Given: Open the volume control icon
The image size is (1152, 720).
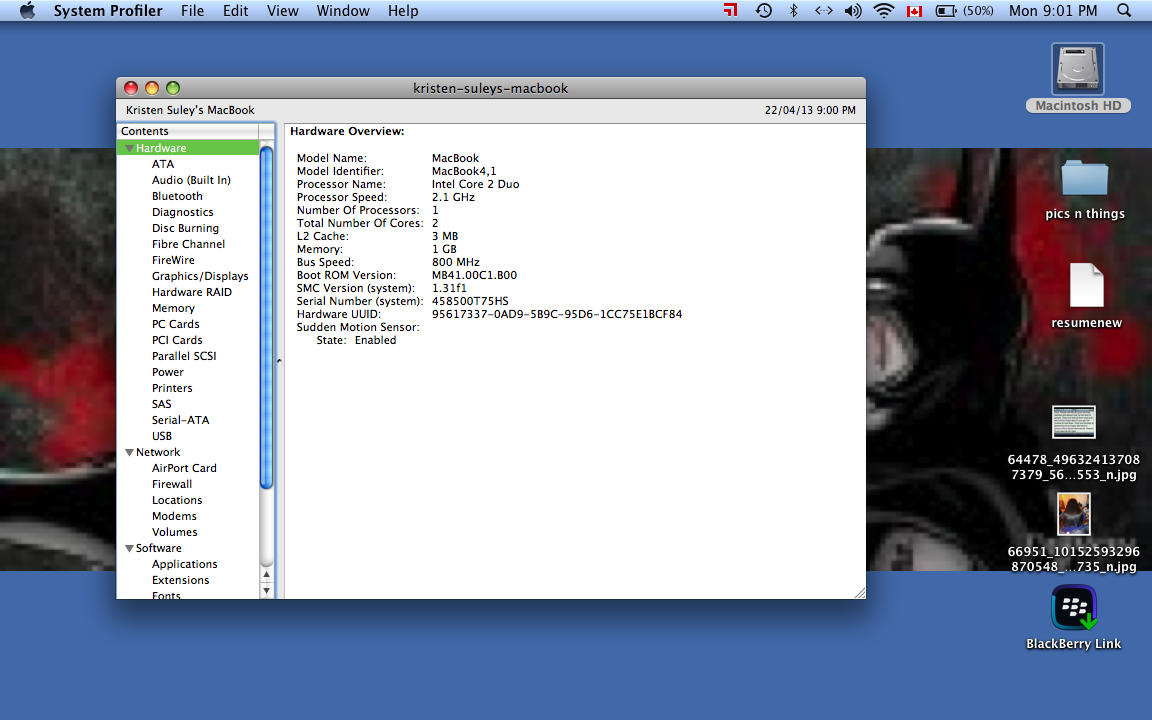Looking at the screenshot, I should click(853, 10).
